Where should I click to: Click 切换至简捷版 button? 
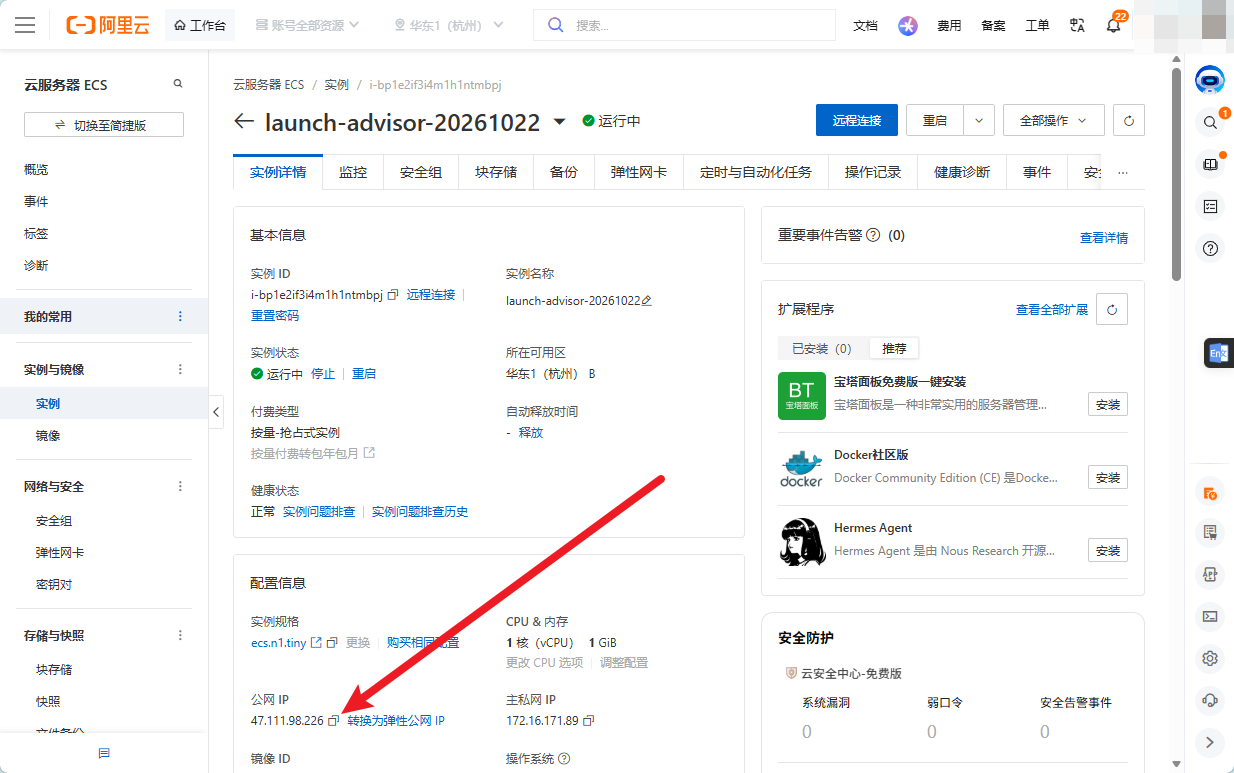click(104, 125)
